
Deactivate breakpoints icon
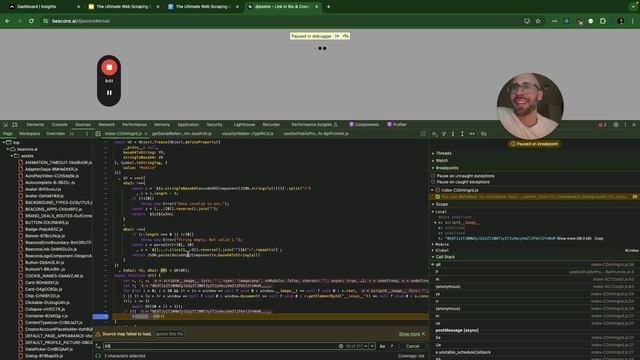[484, 134]
